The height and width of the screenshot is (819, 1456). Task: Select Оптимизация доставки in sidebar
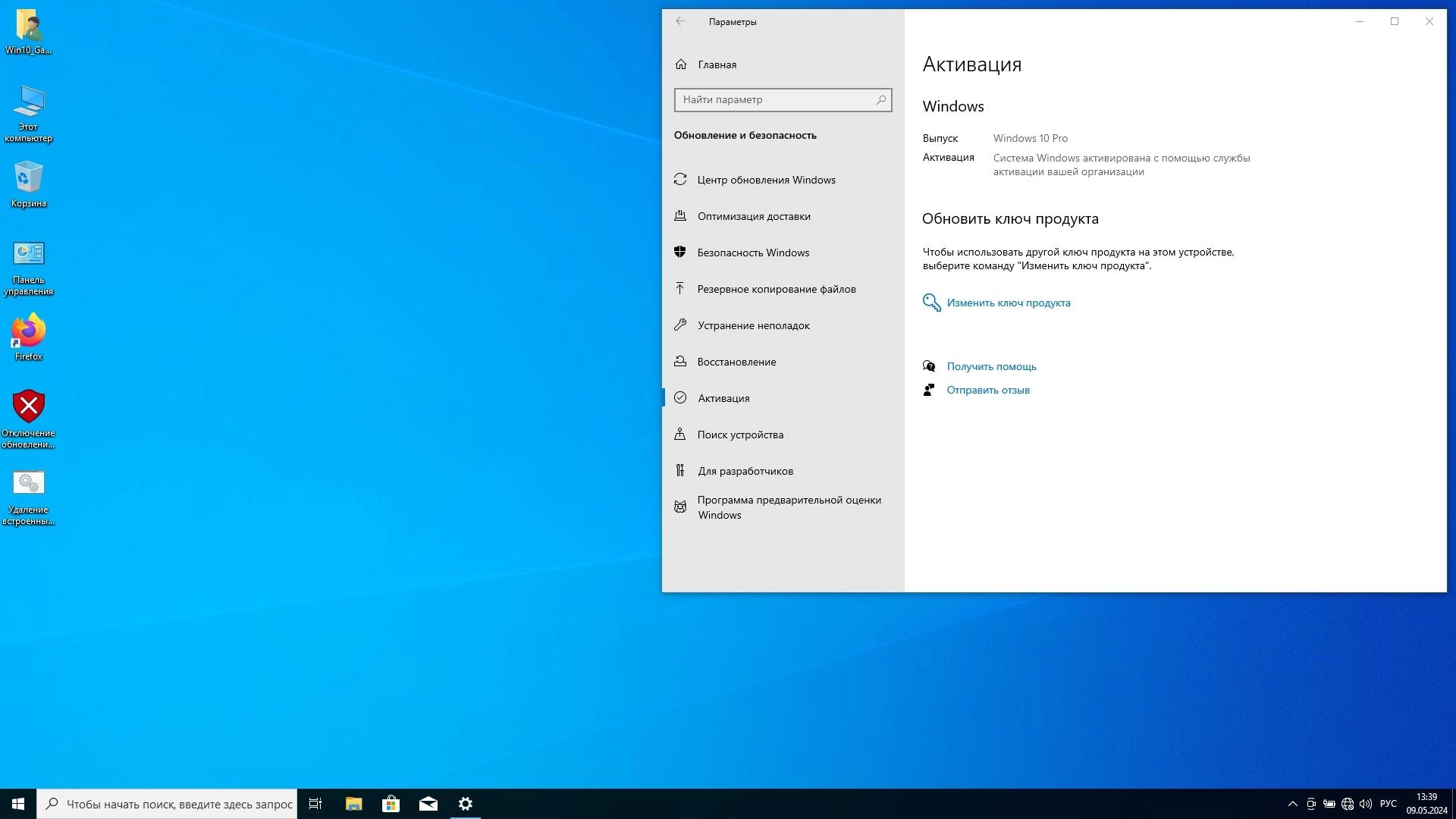[x=753, y=216]
